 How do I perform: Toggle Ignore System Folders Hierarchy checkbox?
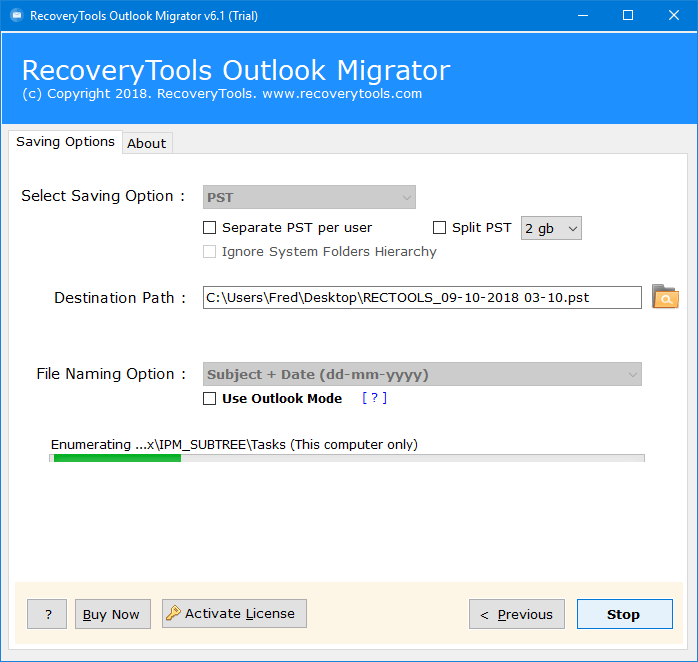point(209,252)
